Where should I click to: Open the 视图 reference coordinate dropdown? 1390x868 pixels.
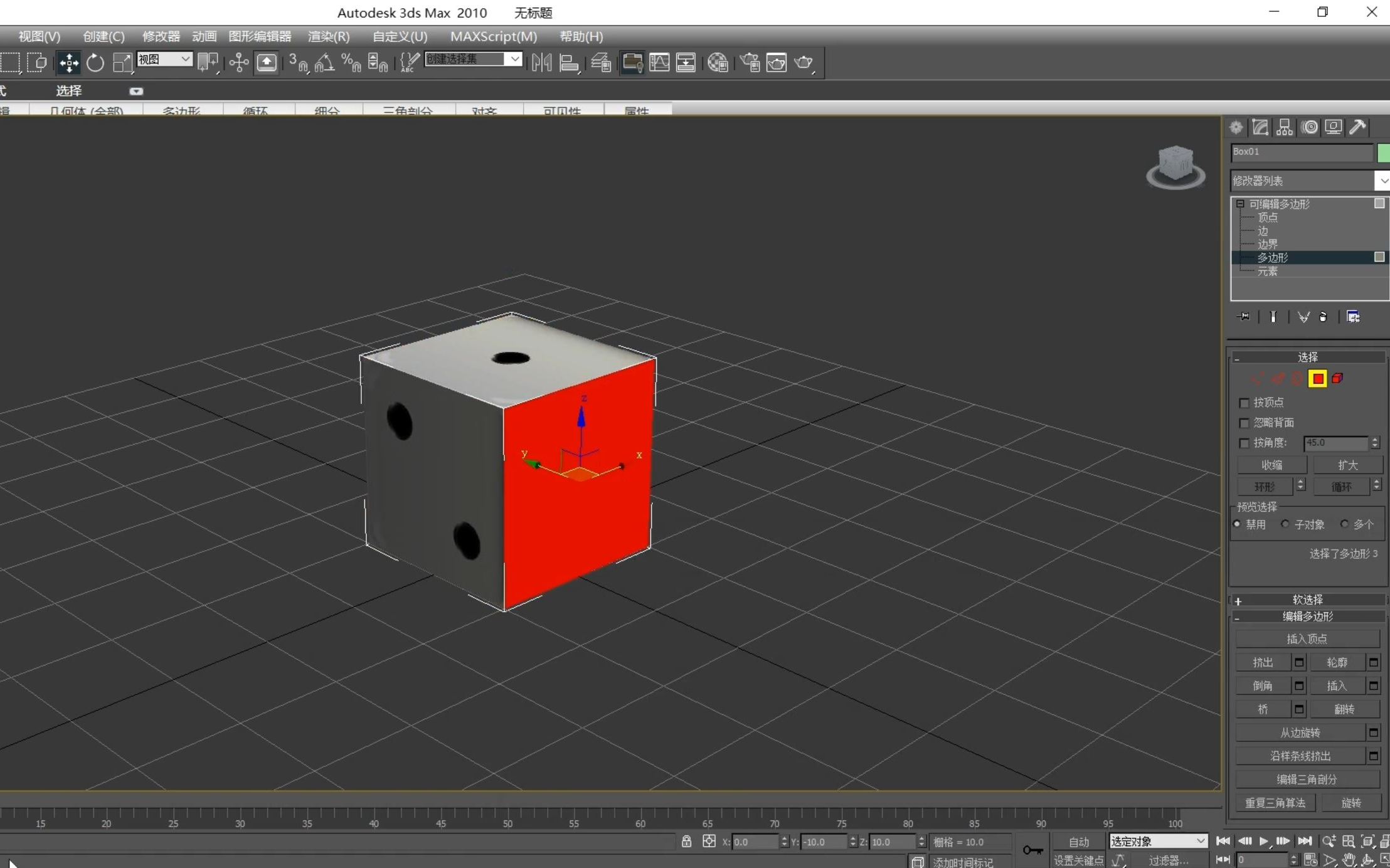(x=164, y=59)
